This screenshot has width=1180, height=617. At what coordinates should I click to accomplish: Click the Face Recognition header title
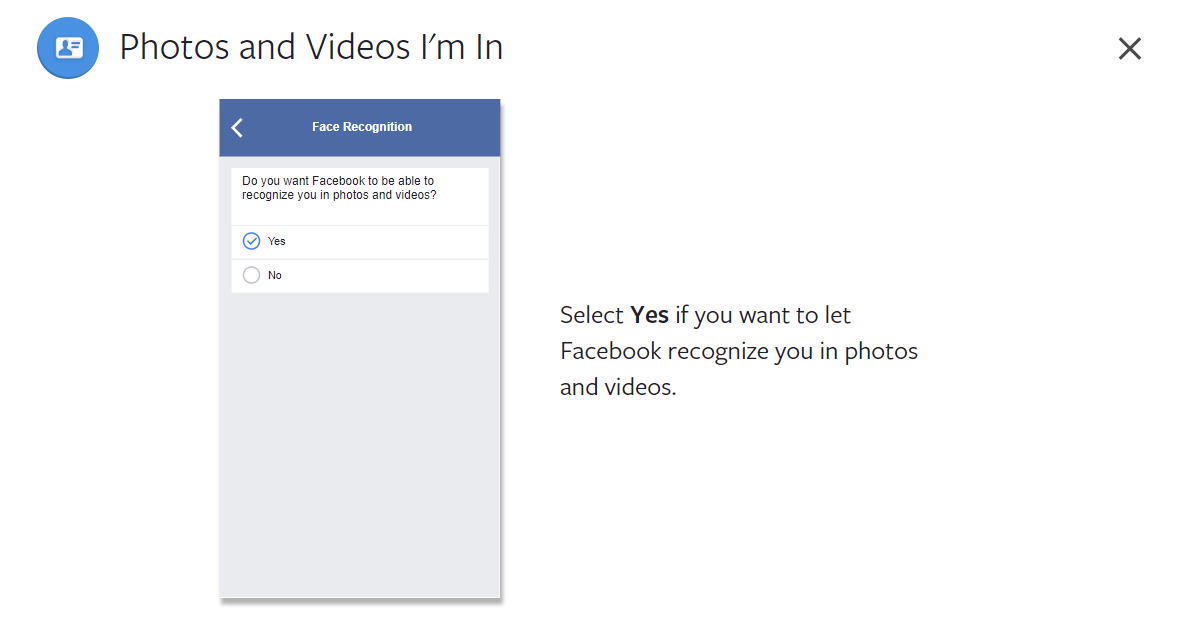[x=362, y=127]
